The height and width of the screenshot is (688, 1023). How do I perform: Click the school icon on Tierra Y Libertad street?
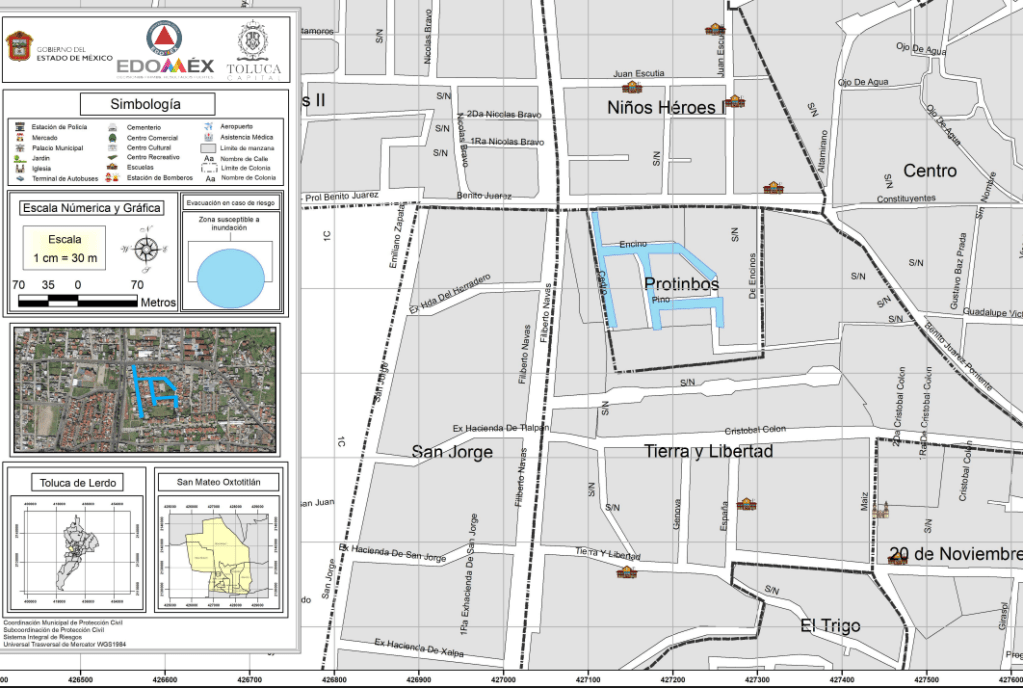627,572
